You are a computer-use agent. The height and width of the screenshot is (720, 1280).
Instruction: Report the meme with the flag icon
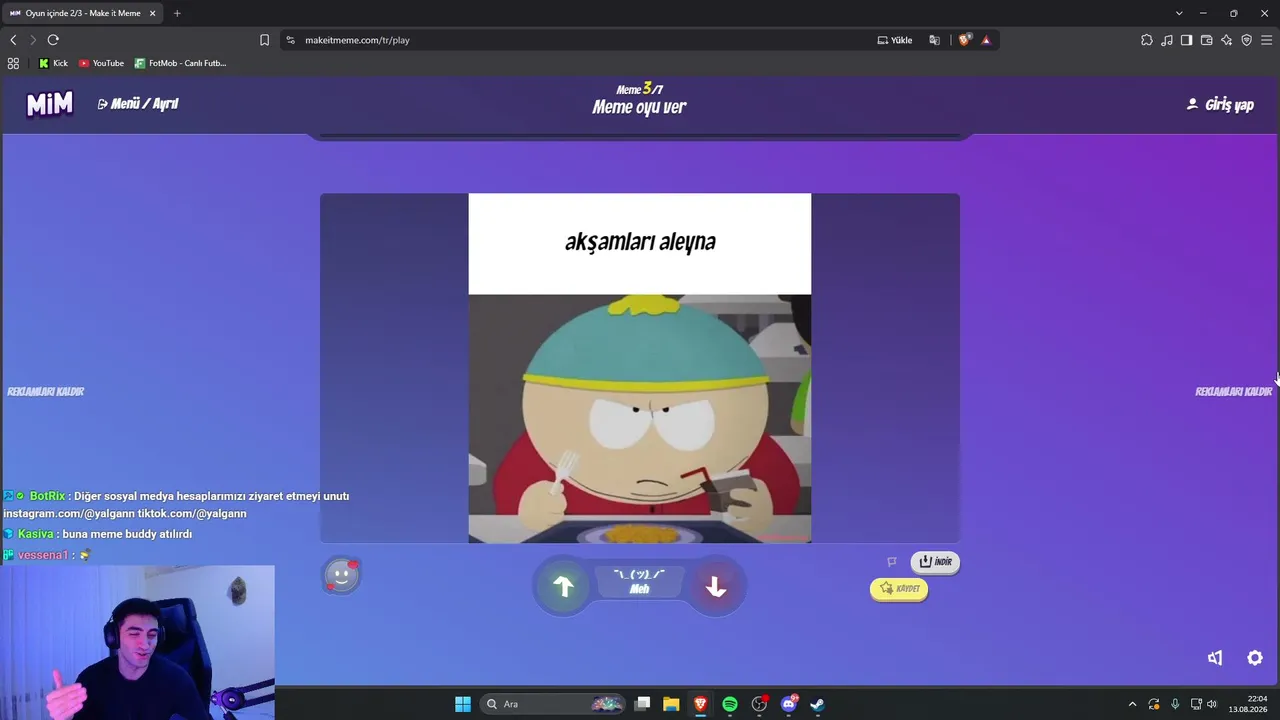pyautogui.click(x=892, y=562)
